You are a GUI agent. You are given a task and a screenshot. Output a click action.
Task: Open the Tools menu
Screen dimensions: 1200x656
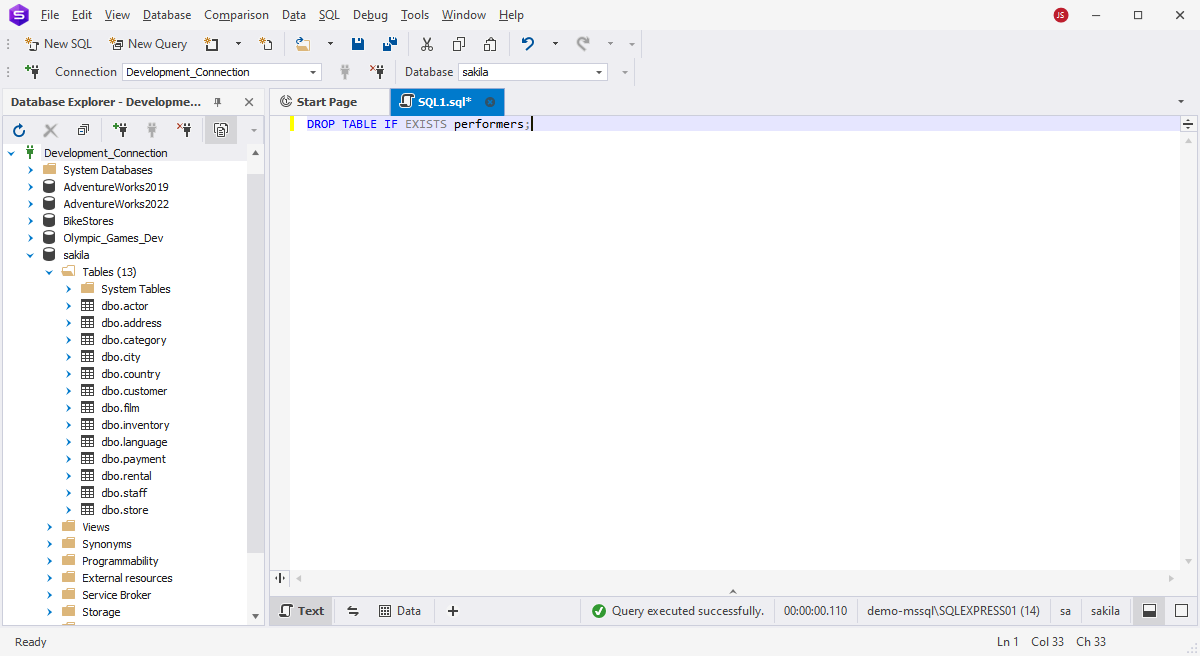415,15
